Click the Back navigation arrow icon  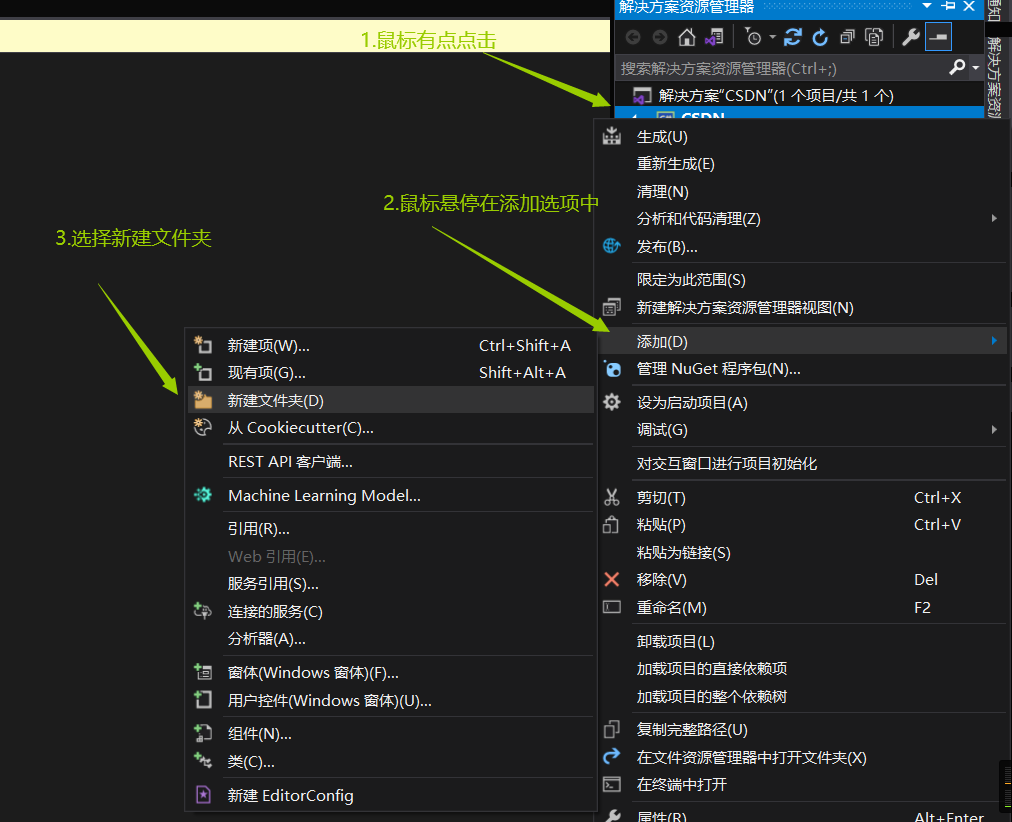[x=633, y=37]
